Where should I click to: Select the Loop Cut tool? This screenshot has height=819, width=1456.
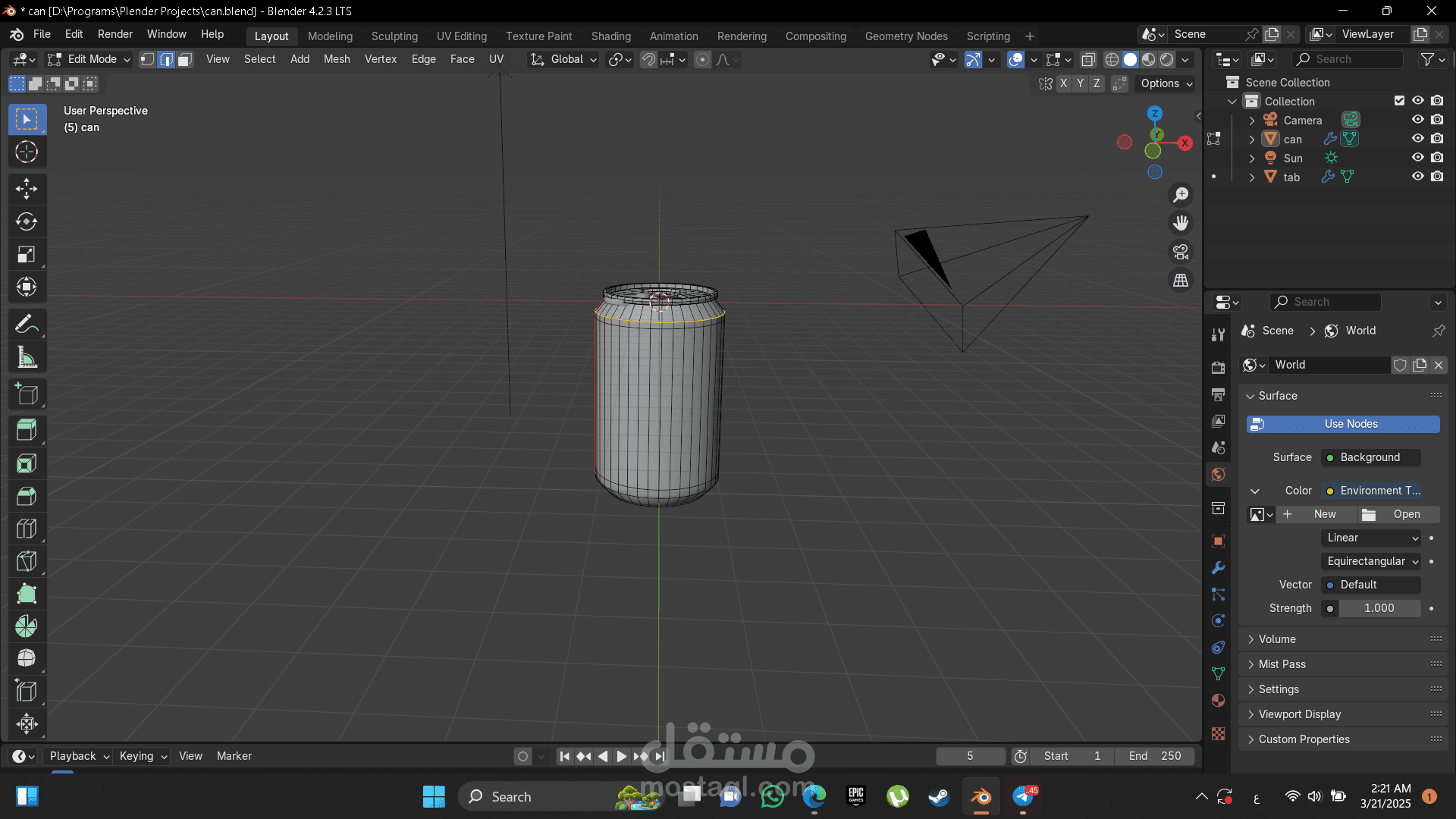[27, 529]
